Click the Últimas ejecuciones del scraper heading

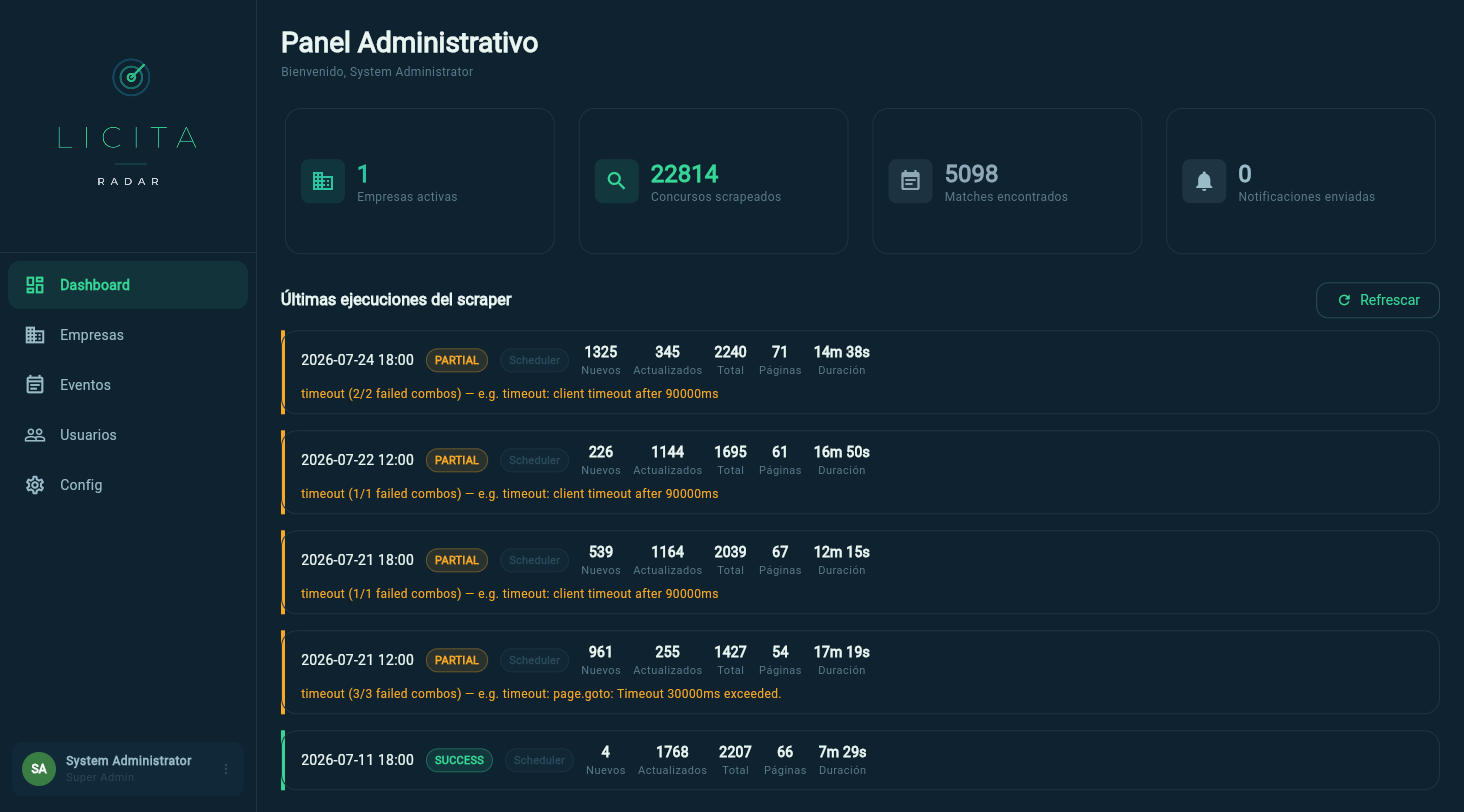coord(396,299)
